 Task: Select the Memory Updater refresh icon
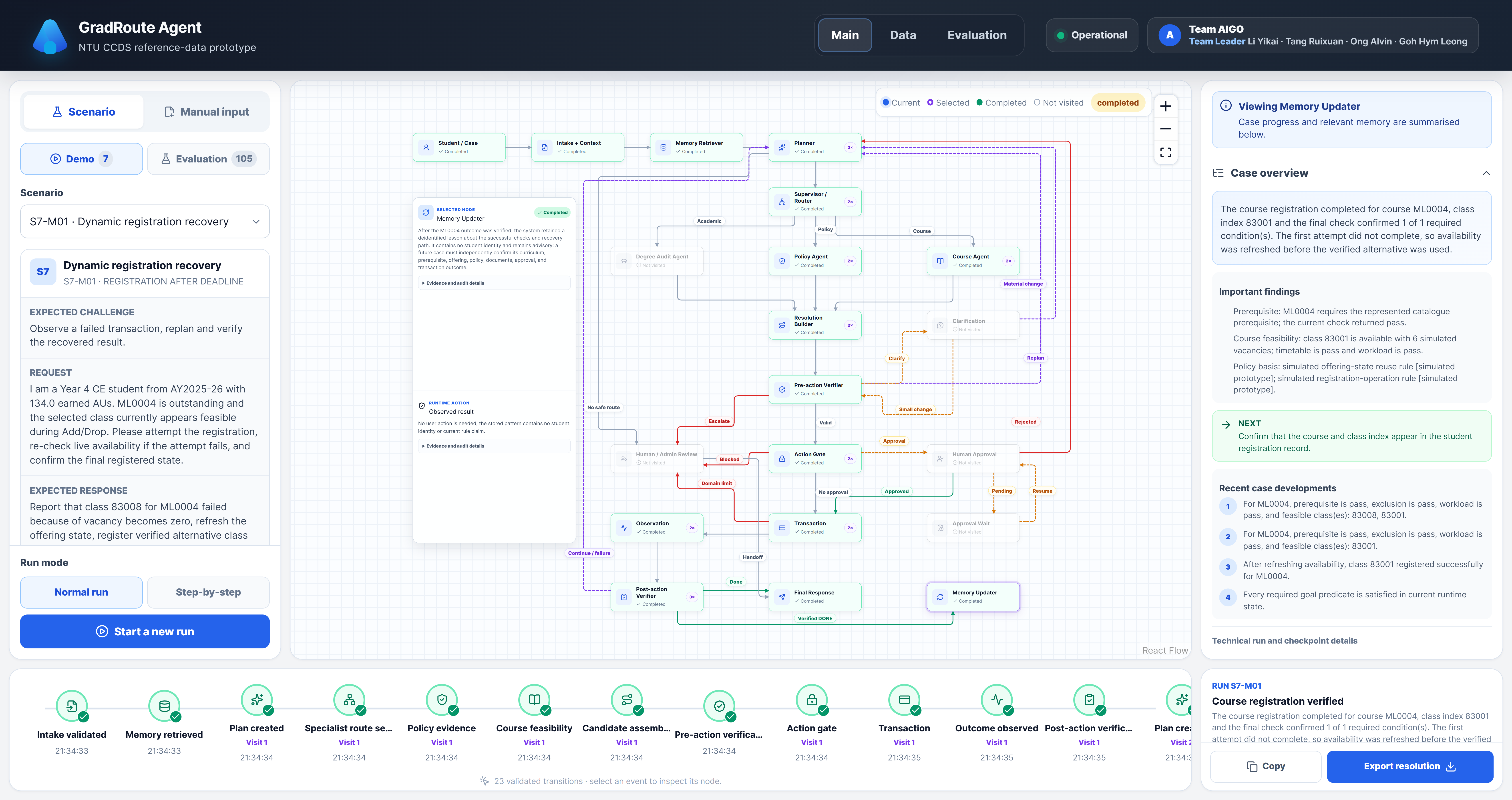[940, 597]
